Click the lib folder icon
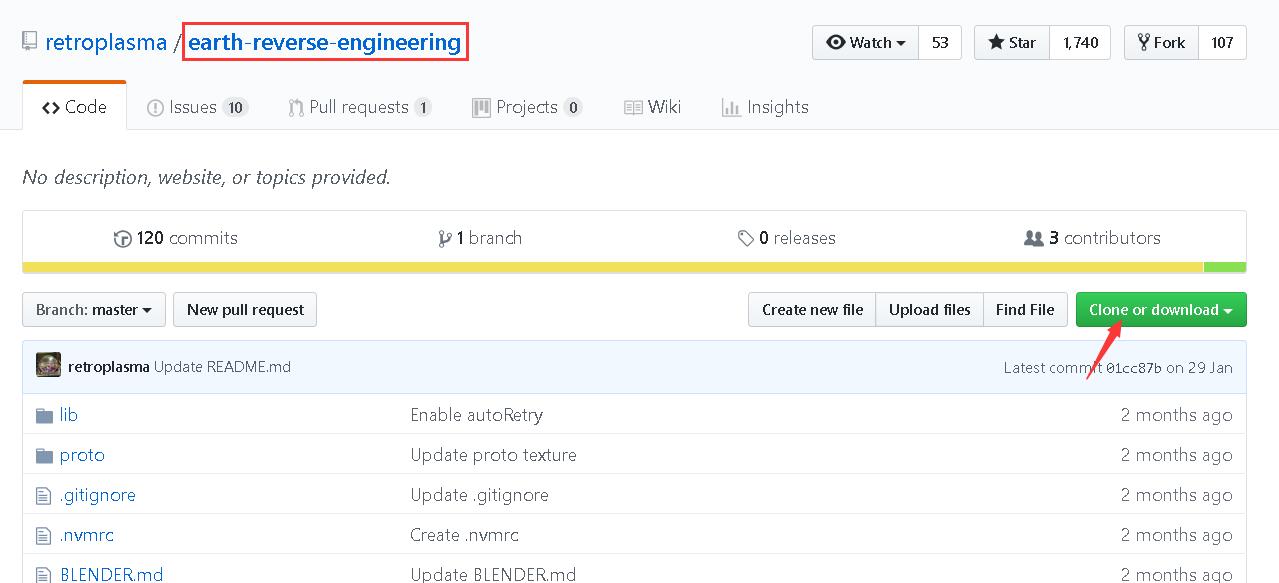The image size is (1279, 583). coord(44,415)
